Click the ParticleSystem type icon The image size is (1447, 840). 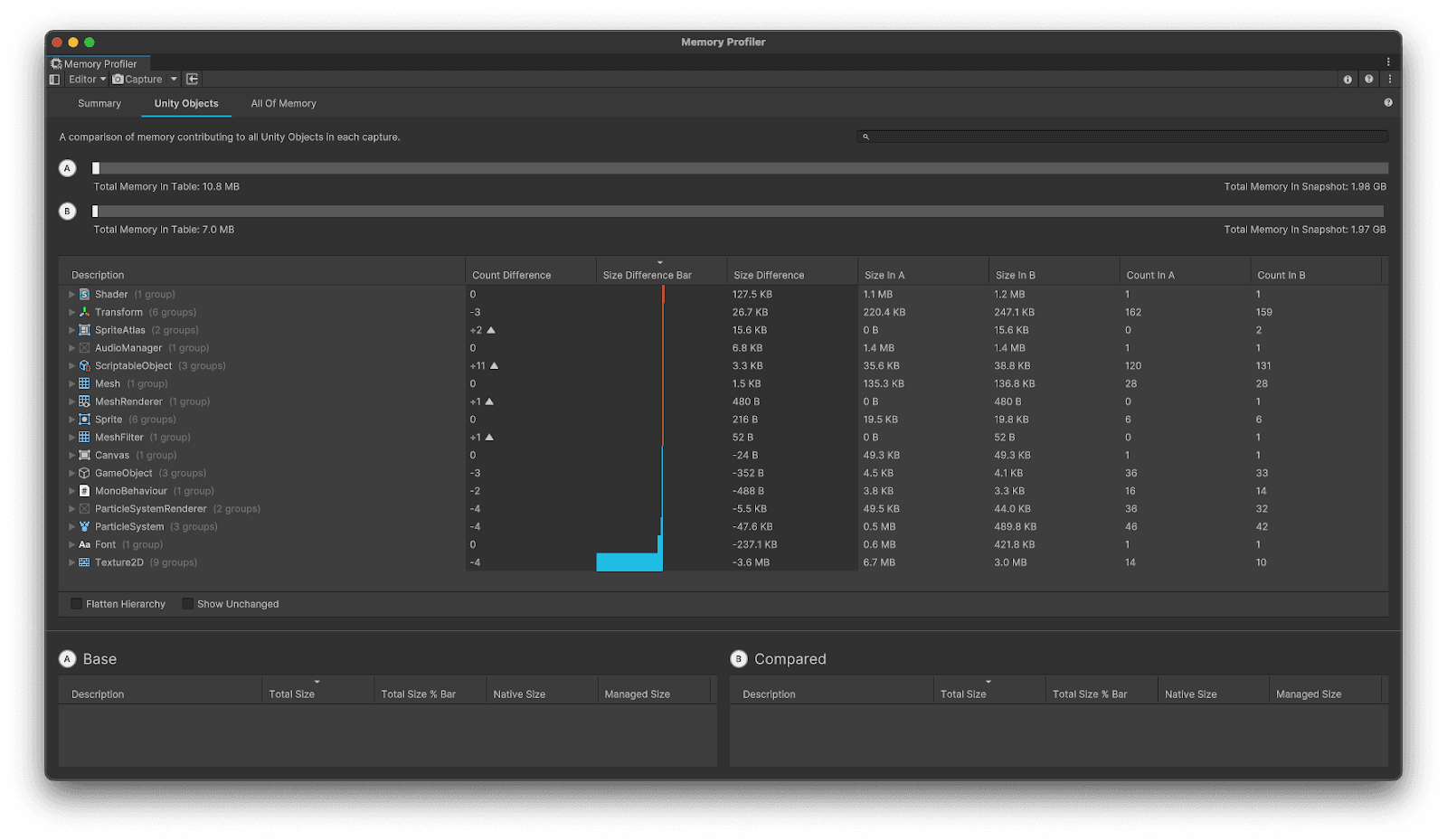84,526
